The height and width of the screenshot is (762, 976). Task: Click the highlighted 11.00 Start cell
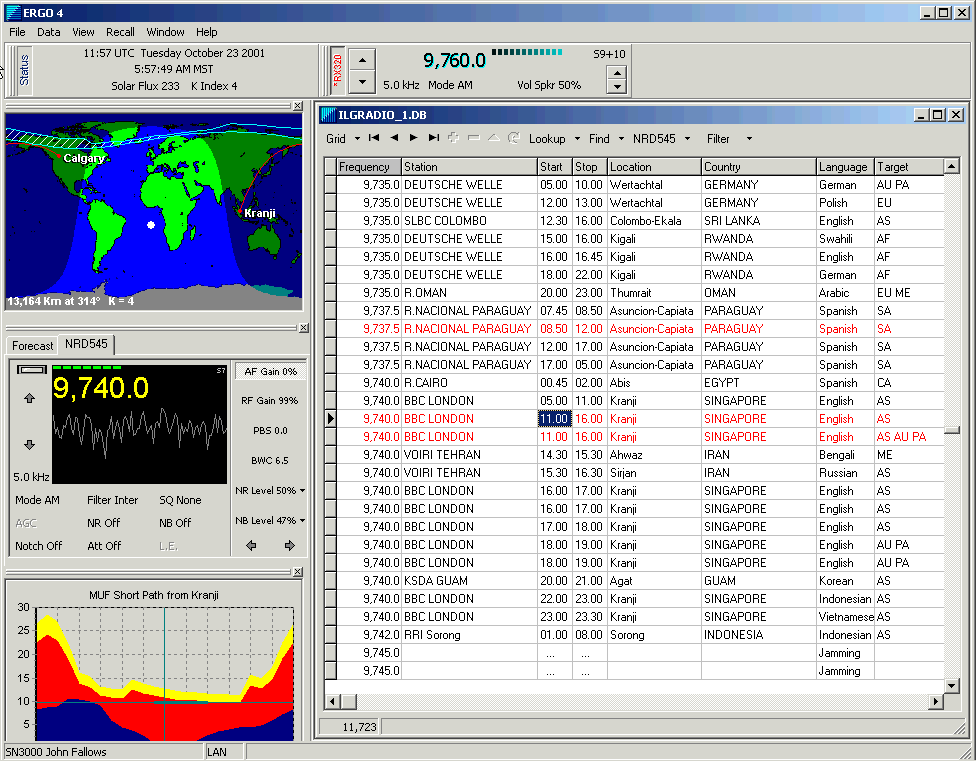coord(554,419)
